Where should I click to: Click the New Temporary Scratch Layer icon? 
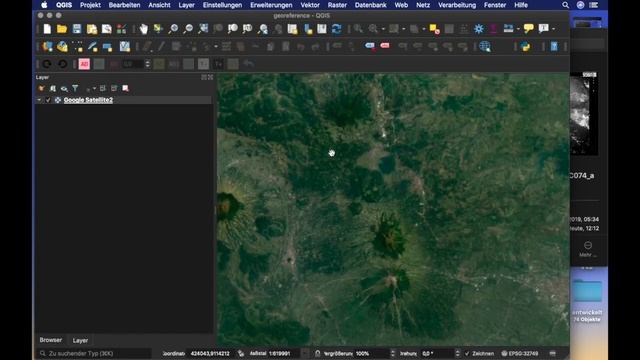pyautogui.click(x=108, y=47)
